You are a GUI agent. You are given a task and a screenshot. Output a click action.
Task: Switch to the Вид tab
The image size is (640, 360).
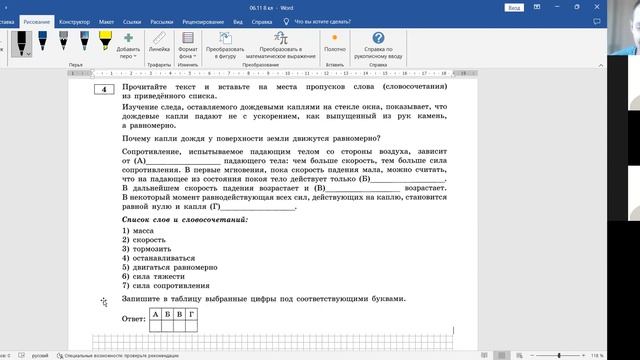pos(238,22)
